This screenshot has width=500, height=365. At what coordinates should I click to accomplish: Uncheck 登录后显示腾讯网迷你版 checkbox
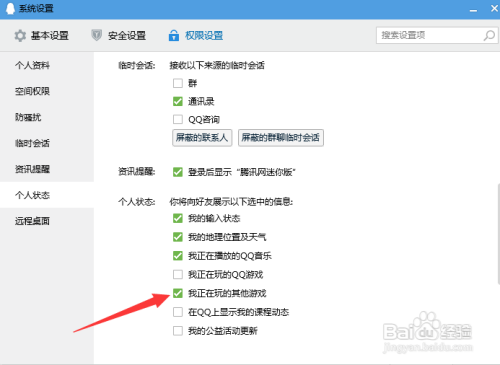click(x=178, y=172)
